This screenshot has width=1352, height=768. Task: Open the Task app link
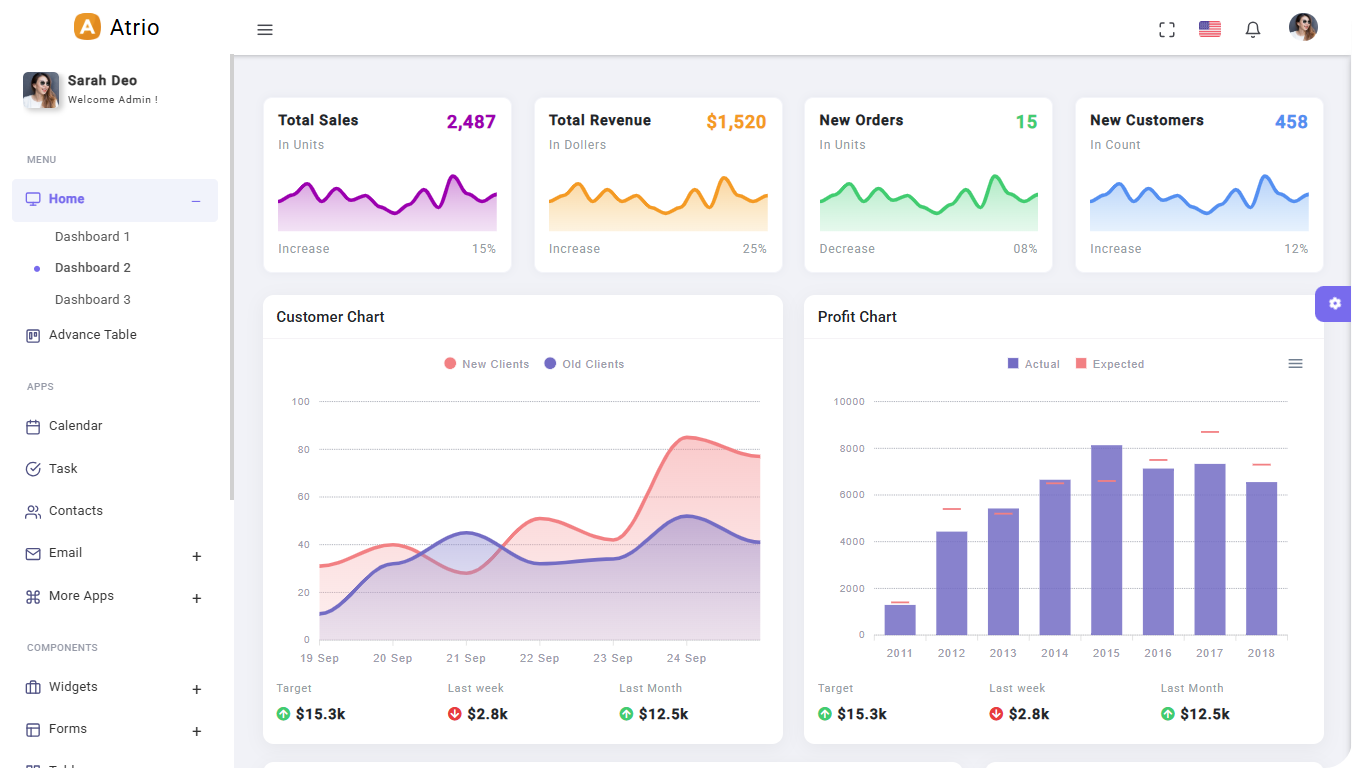(63, 469)
